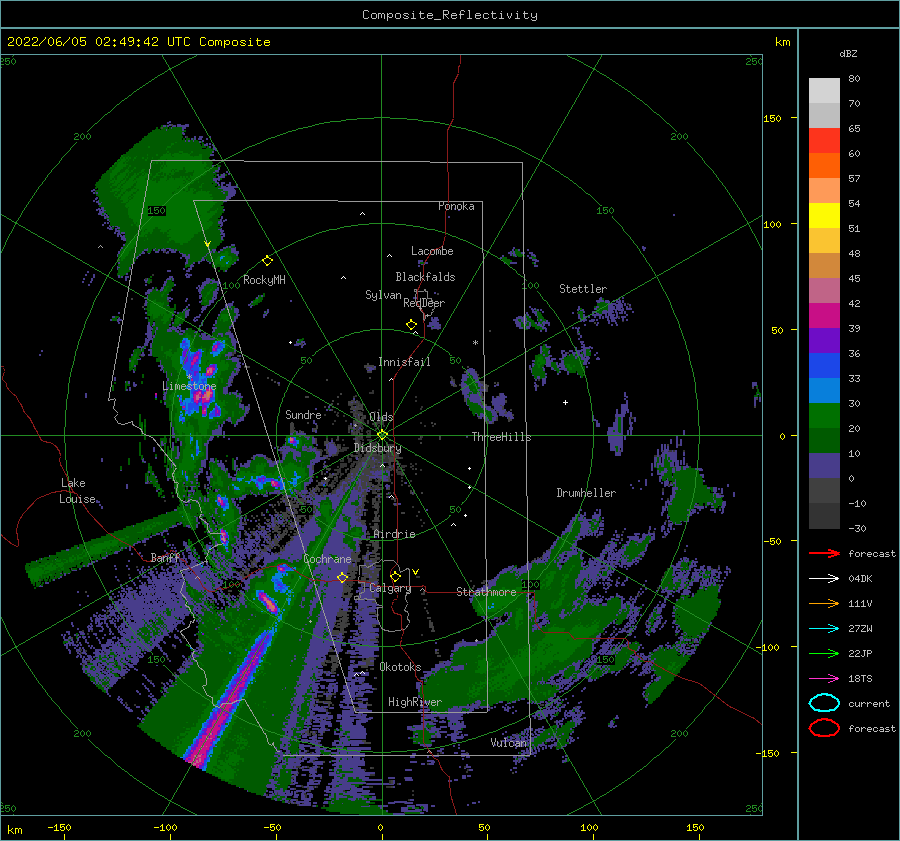Click the current label beside cyan ellipse
This screenshot has height=841, width=900.
point(869,703)
